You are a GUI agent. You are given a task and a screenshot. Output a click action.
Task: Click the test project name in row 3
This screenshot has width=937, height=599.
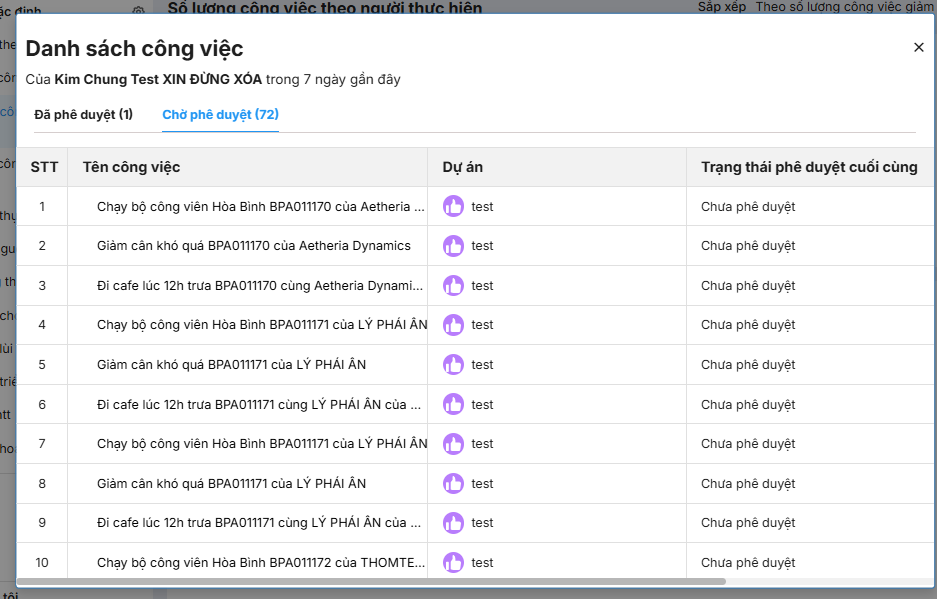click(482, 286)
